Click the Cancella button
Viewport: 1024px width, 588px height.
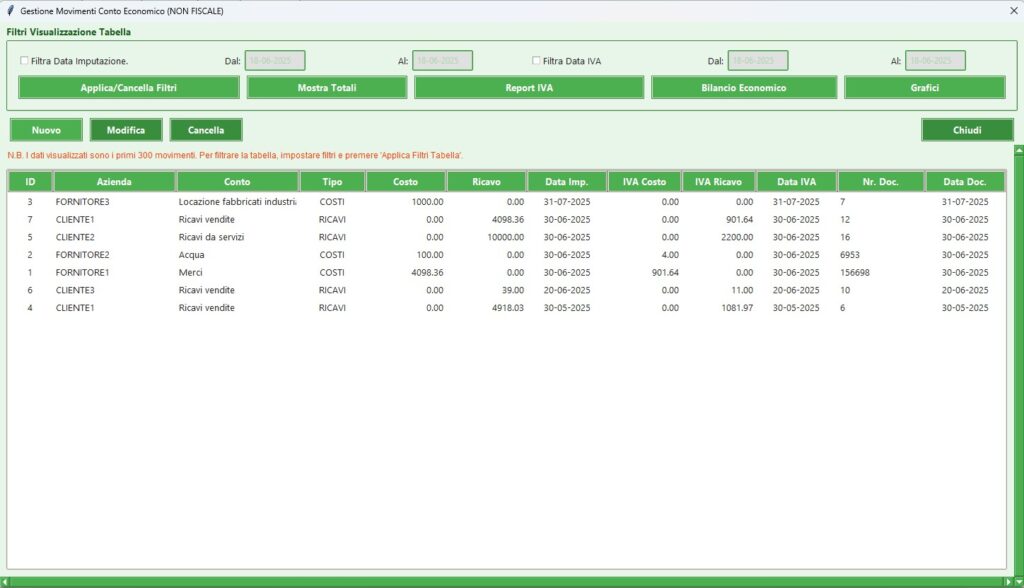(206, 130)
